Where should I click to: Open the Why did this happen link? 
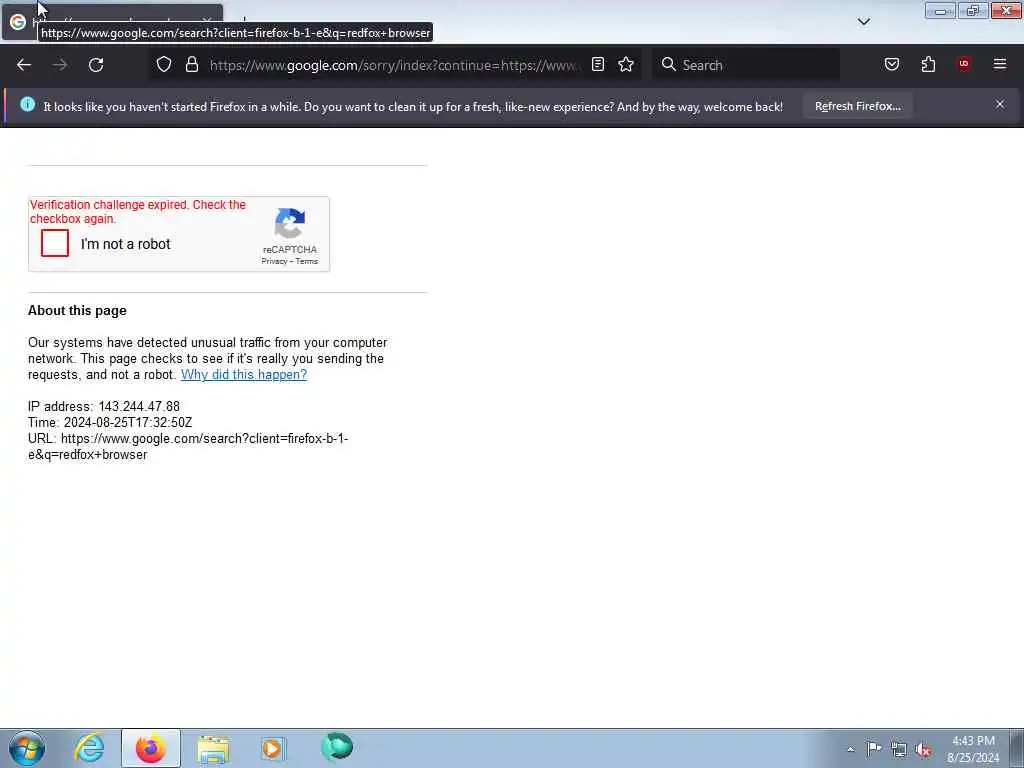pyautogui.click(x=244, y=375)
